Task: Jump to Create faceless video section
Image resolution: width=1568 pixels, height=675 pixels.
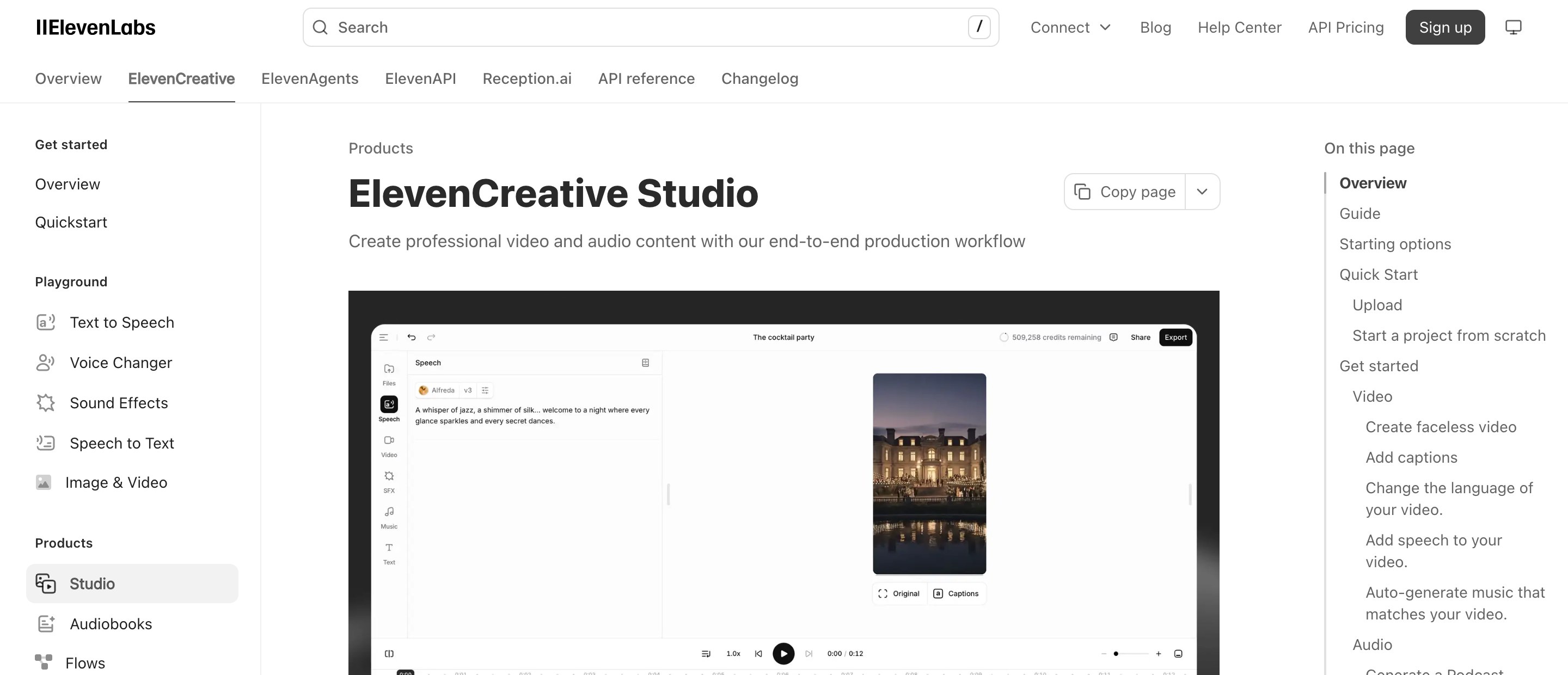Action: pyautogui.click(x=1441, y=427)
